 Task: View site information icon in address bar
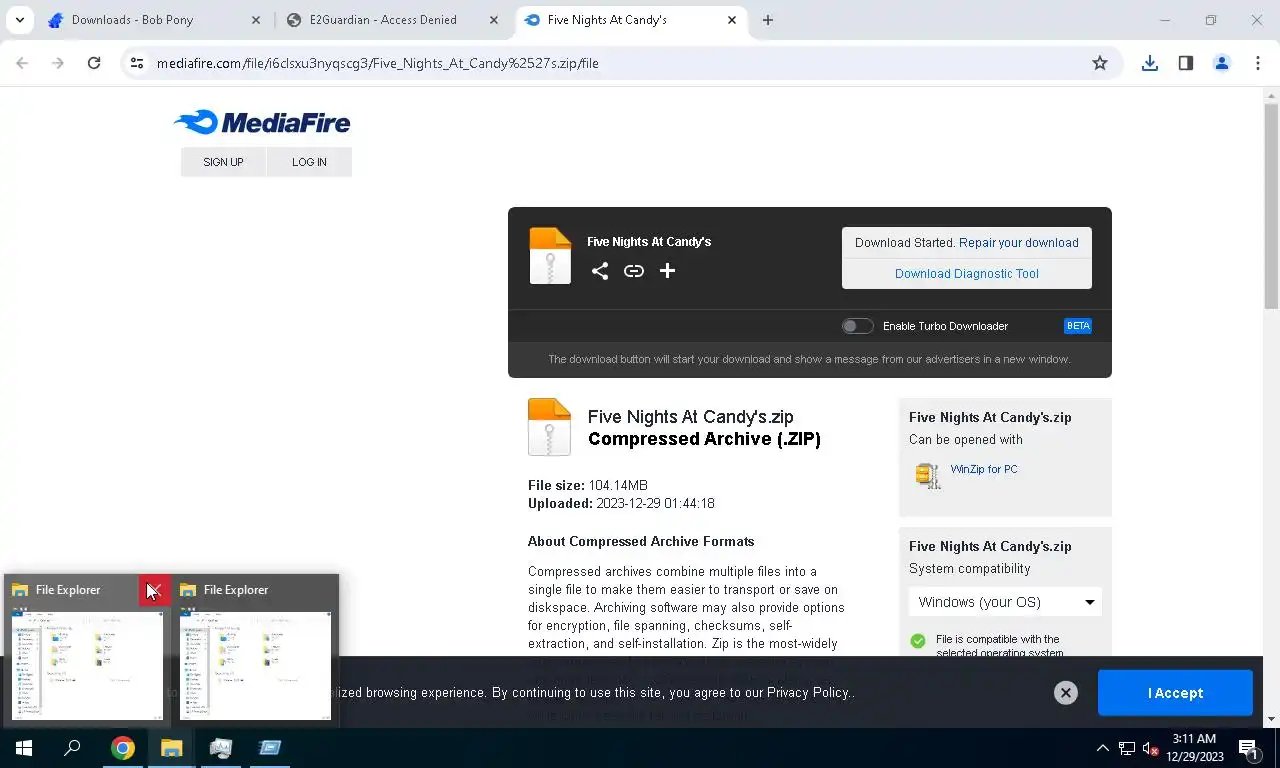point(137,63)
